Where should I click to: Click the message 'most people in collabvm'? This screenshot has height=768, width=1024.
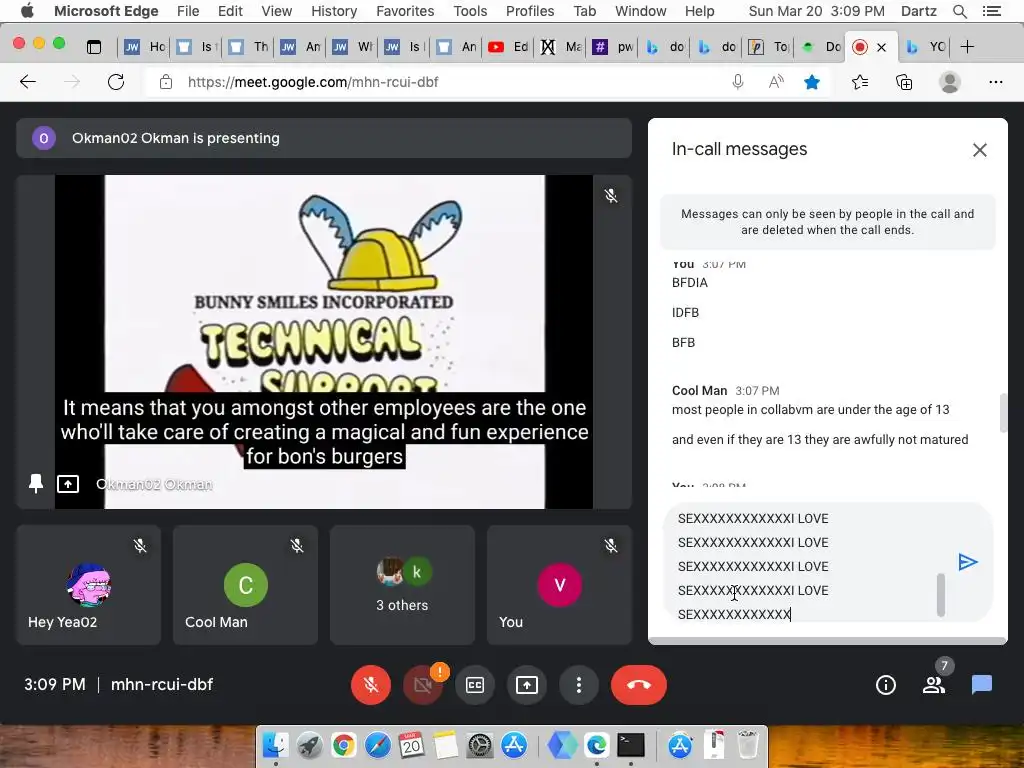point(810,409)
